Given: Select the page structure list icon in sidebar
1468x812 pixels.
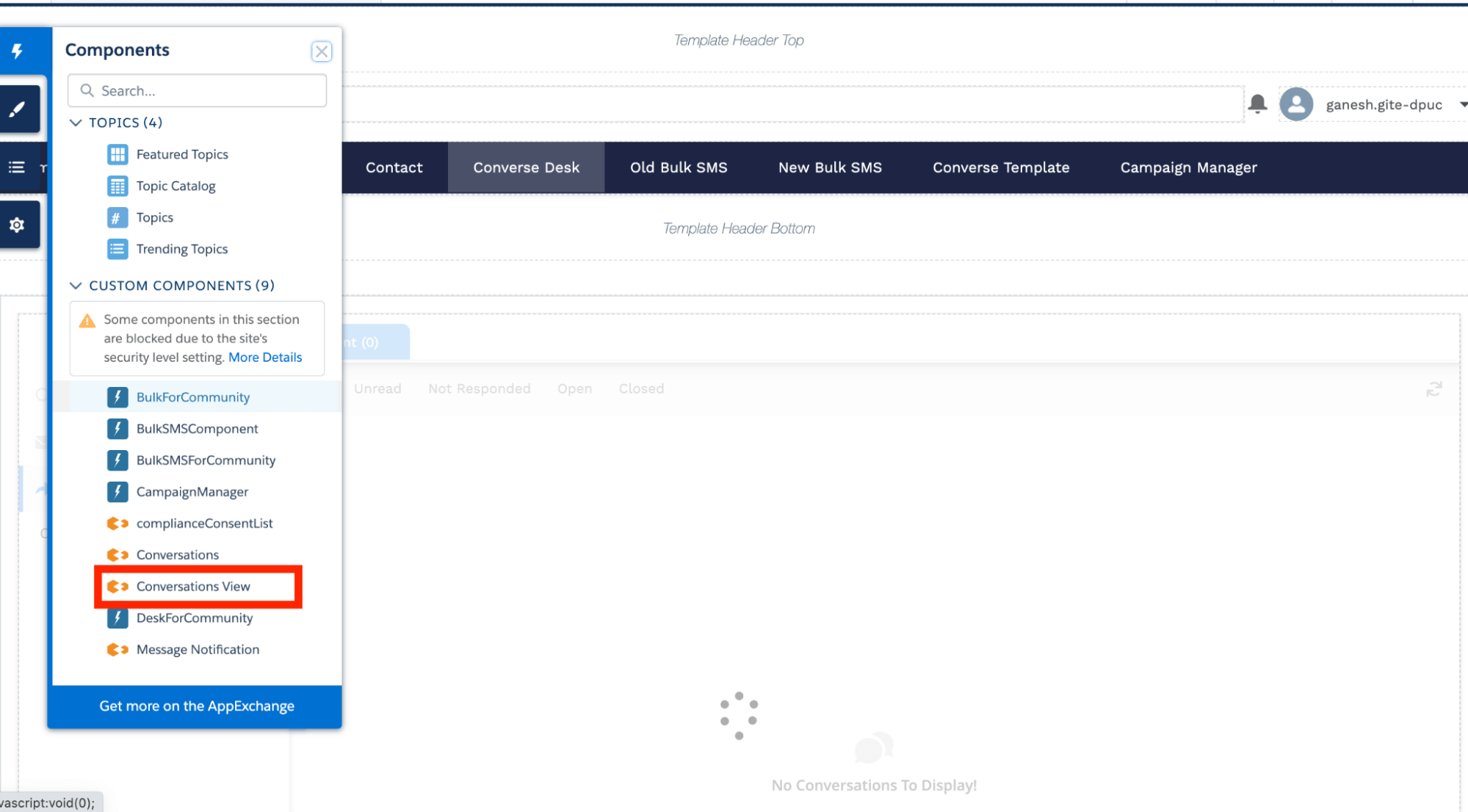Looking at the screenshot, I should (x=16, y=167).
